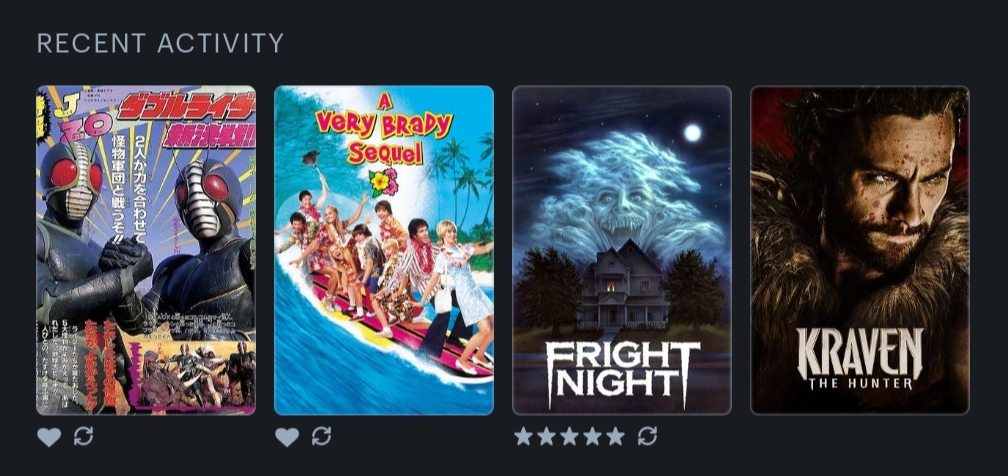
Task: Click the rewatch icon beside the Fright Night stars
Action: 647,436
